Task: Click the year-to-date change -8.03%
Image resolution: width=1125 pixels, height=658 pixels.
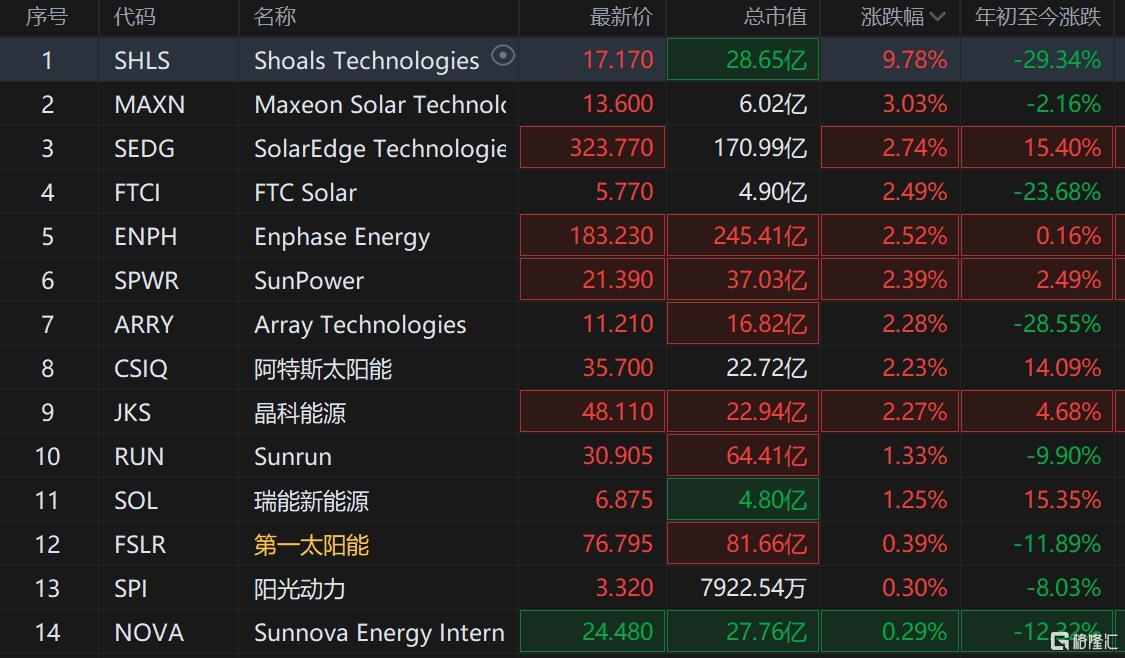Action: (1064, 588)
